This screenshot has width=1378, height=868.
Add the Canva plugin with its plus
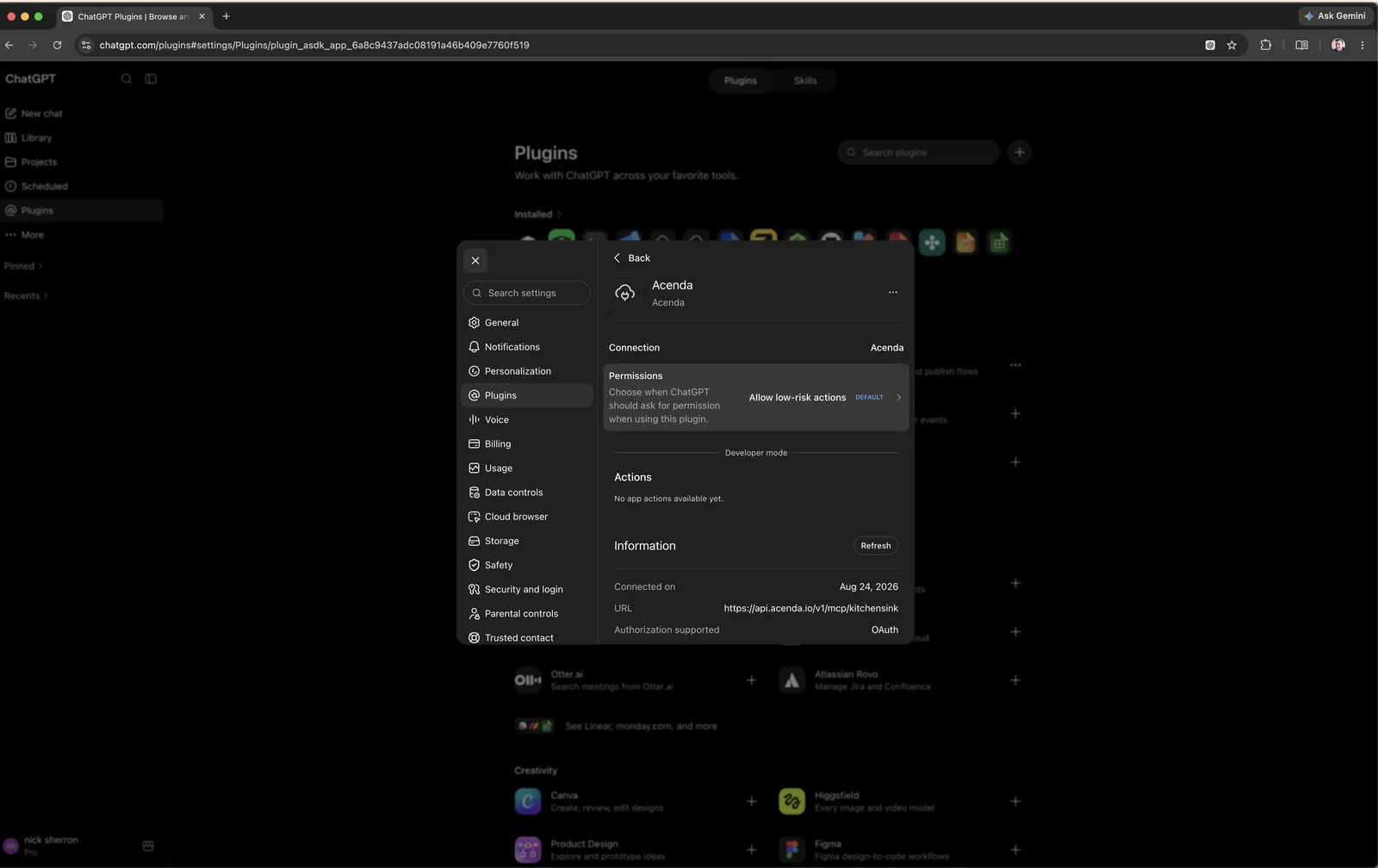(x=752, y=802)
